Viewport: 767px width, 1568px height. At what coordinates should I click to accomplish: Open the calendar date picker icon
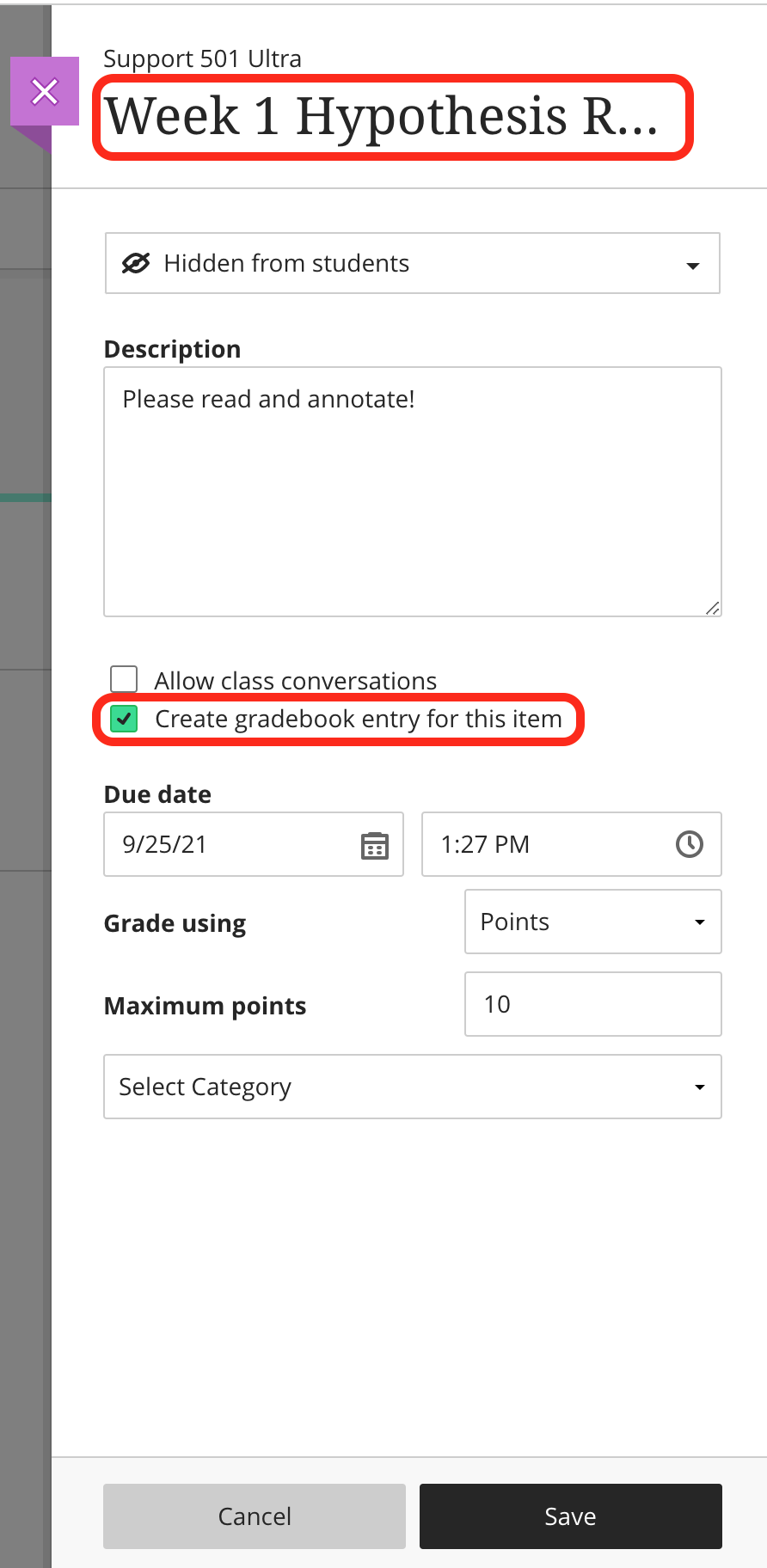[374, 848]
